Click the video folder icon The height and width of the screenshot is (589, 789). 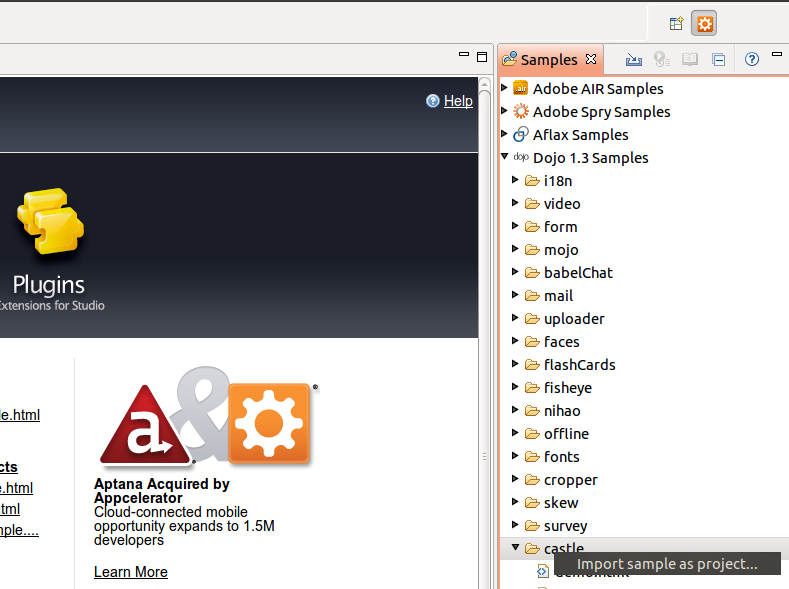pyautogui.click(x=532, y=204)
